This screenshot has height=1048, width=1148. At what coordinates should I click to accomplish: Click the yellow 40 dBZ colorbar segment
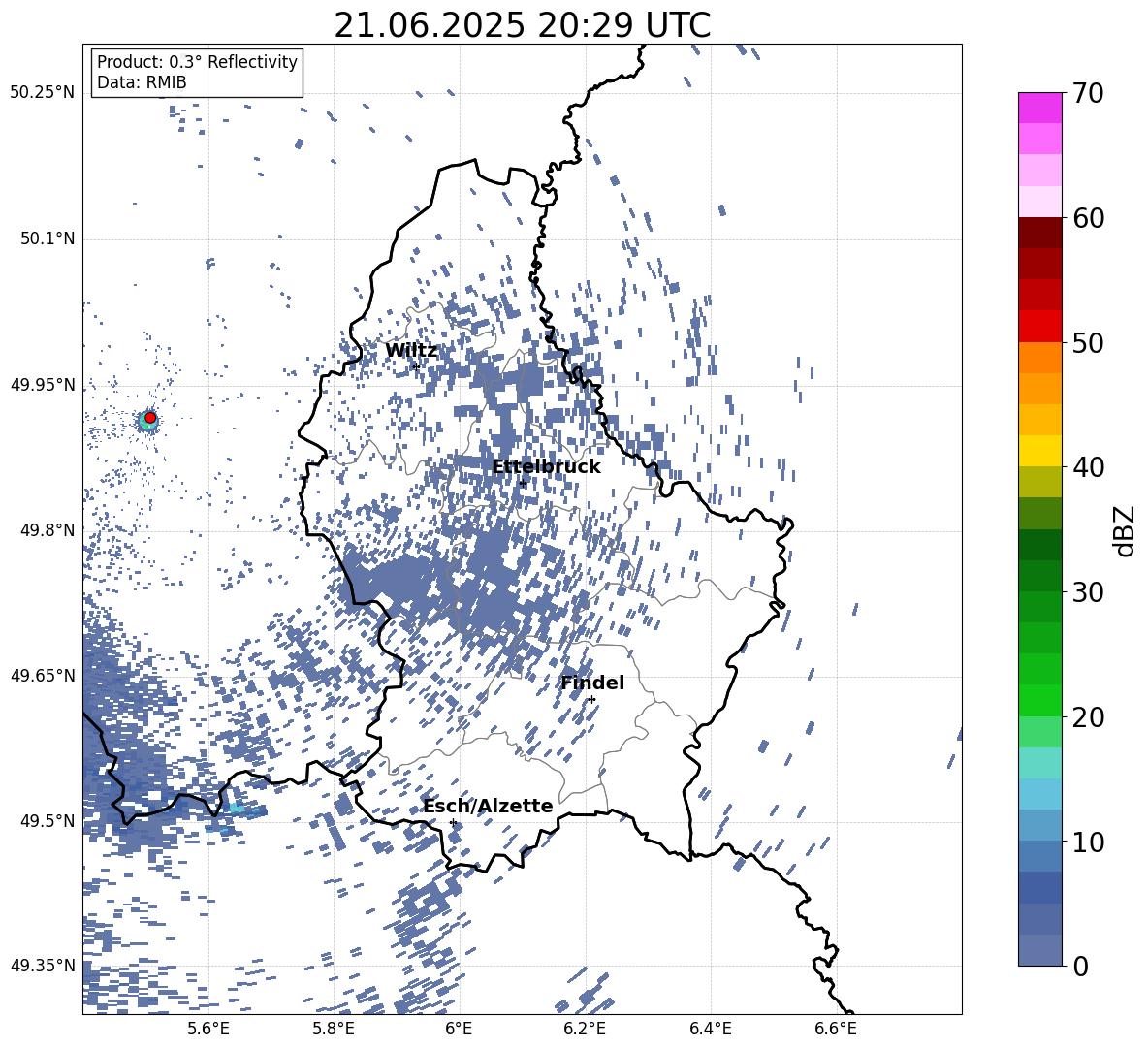click(x=1039, y=452)
